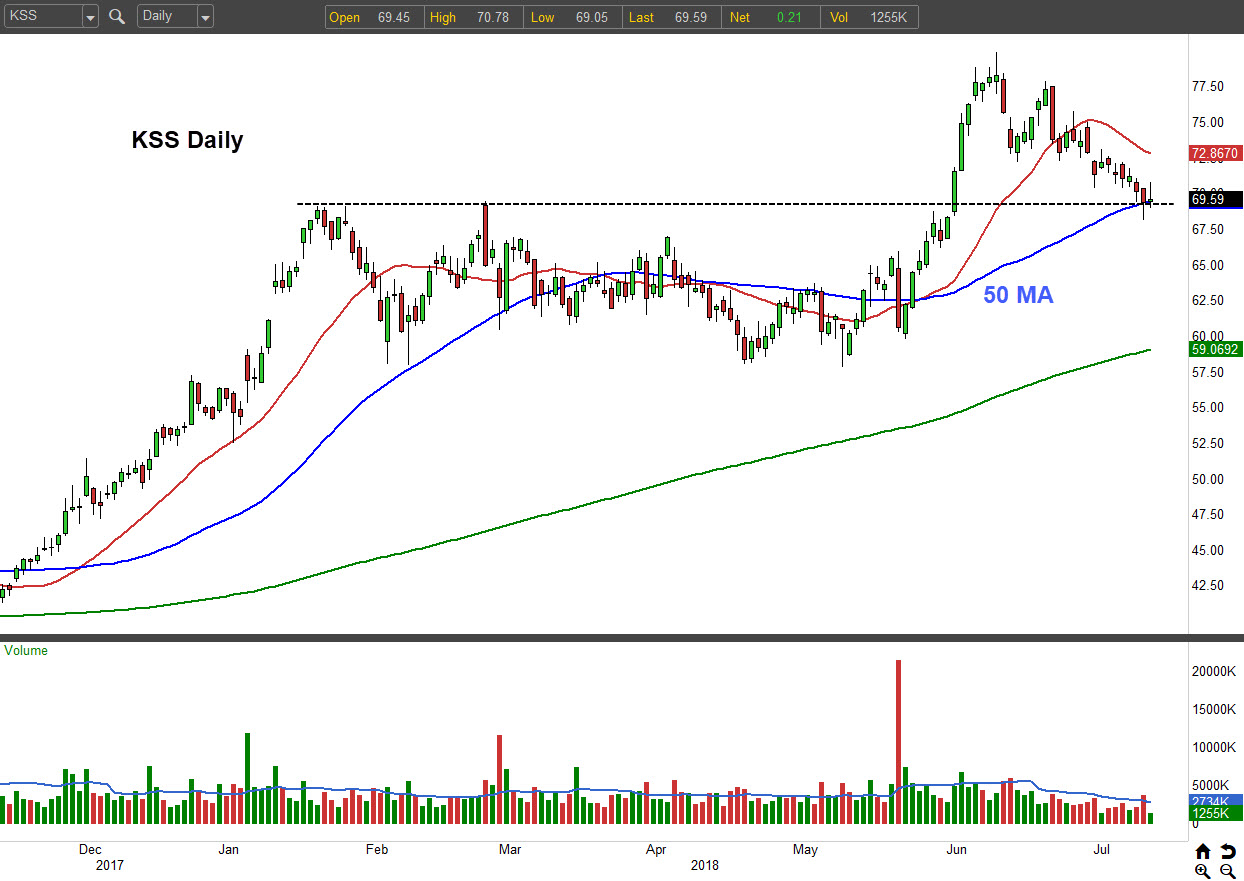Click the Mar month axis label
This screenshot has width=1244, height=881.
pyautogui.click(x=510, y=850)
